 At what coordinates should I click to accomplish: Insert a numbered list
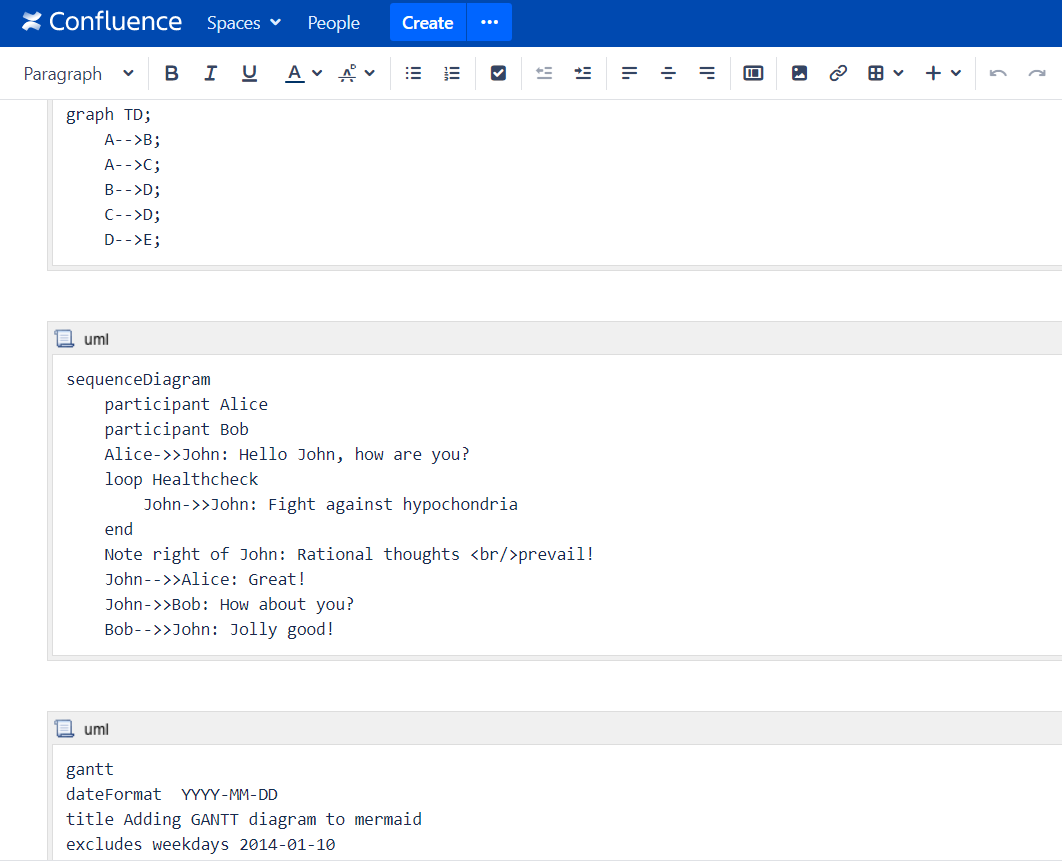(x=451, y=72)
